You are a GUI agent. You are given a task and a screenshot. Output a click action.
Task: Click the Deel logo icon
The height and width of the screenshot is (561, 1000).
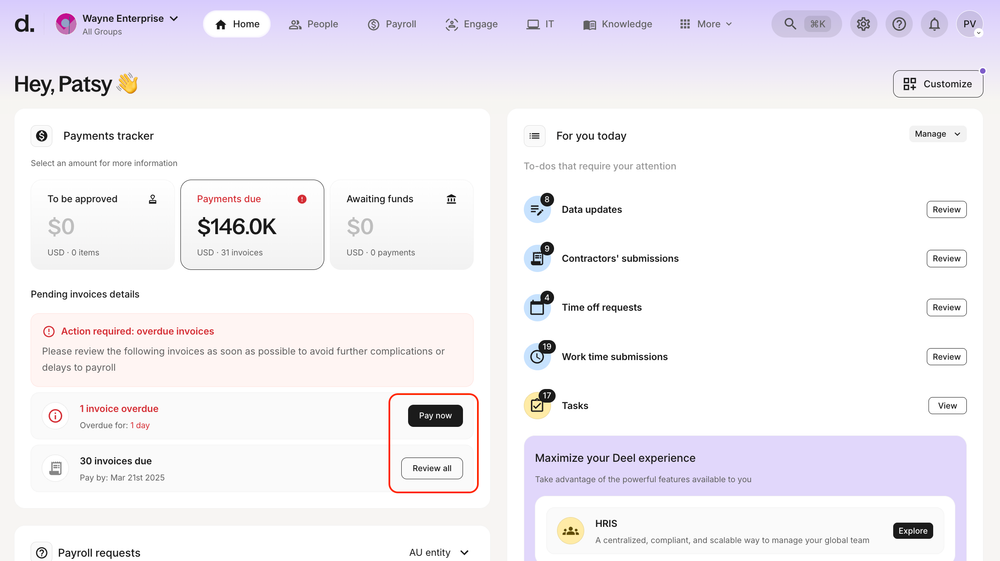pos(24,24)
